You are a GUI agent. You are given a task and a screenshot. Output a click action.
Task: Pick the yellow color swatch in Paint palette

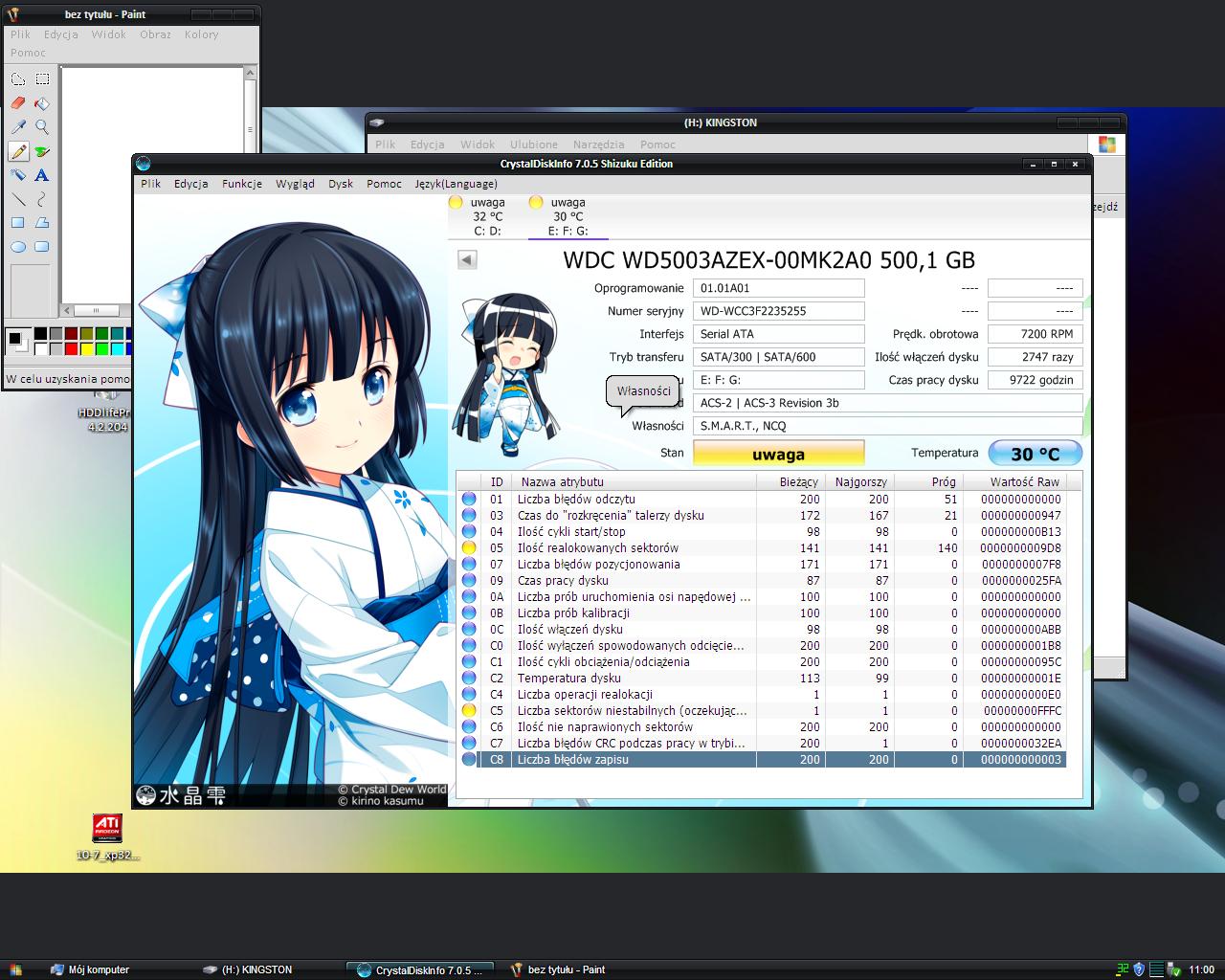(86, 348)
